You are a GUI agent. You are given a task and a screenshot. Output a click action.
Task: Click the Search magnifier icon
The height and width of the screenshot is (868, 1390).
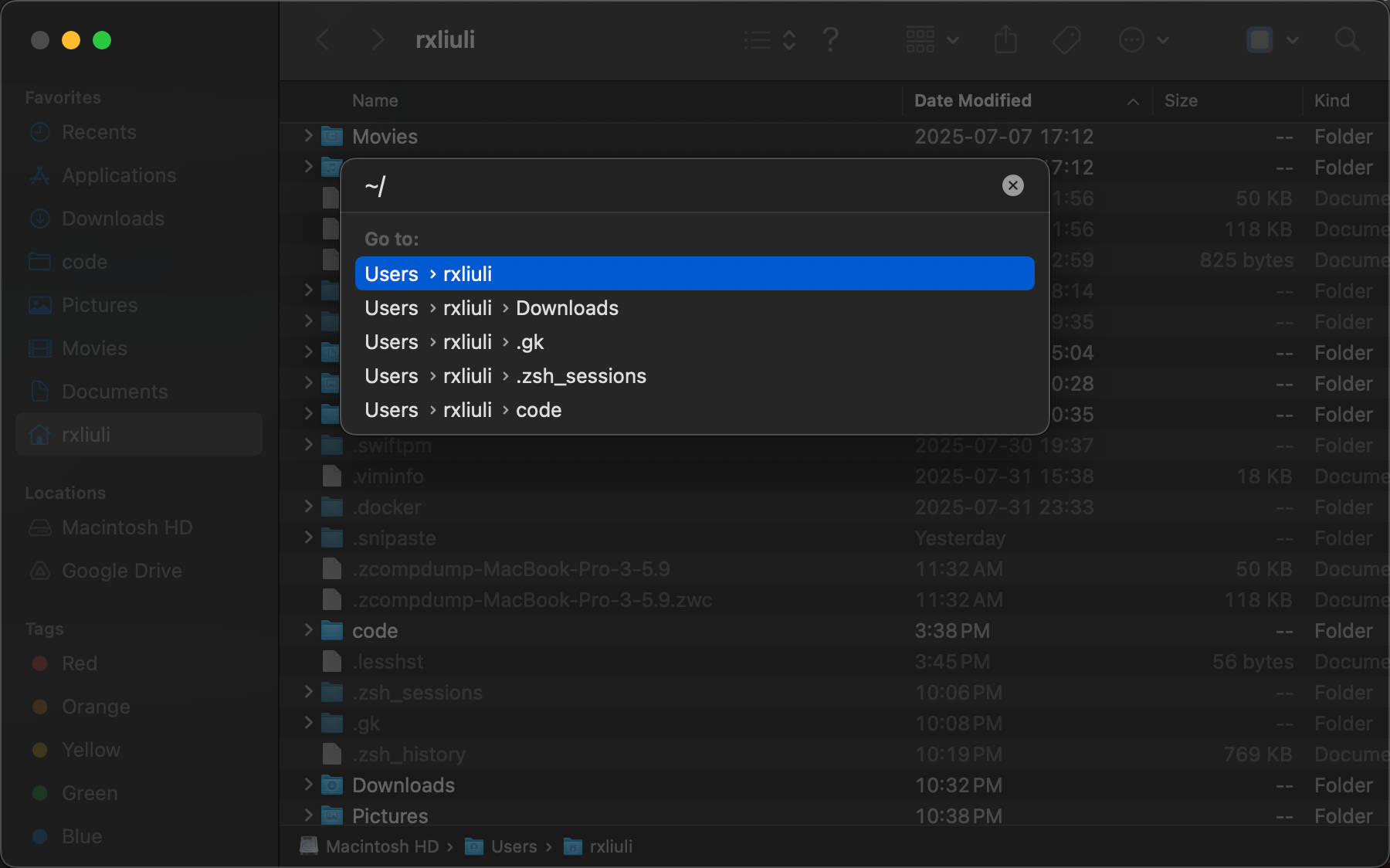[1347, 39]
